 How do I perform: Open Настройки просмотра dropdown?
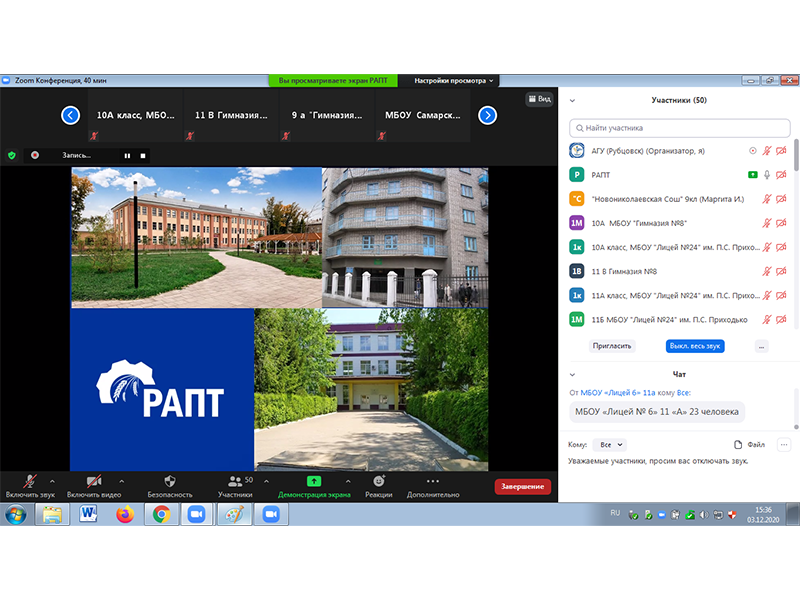pos(453,81)
